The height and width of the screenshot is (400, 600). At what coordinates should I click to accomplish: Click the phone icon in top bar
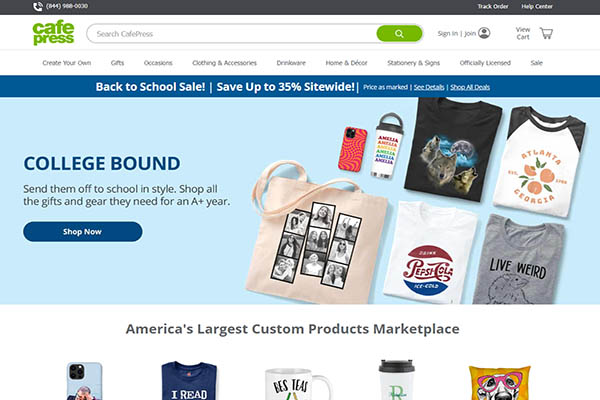pyautogui.click(x=38, y=7)
